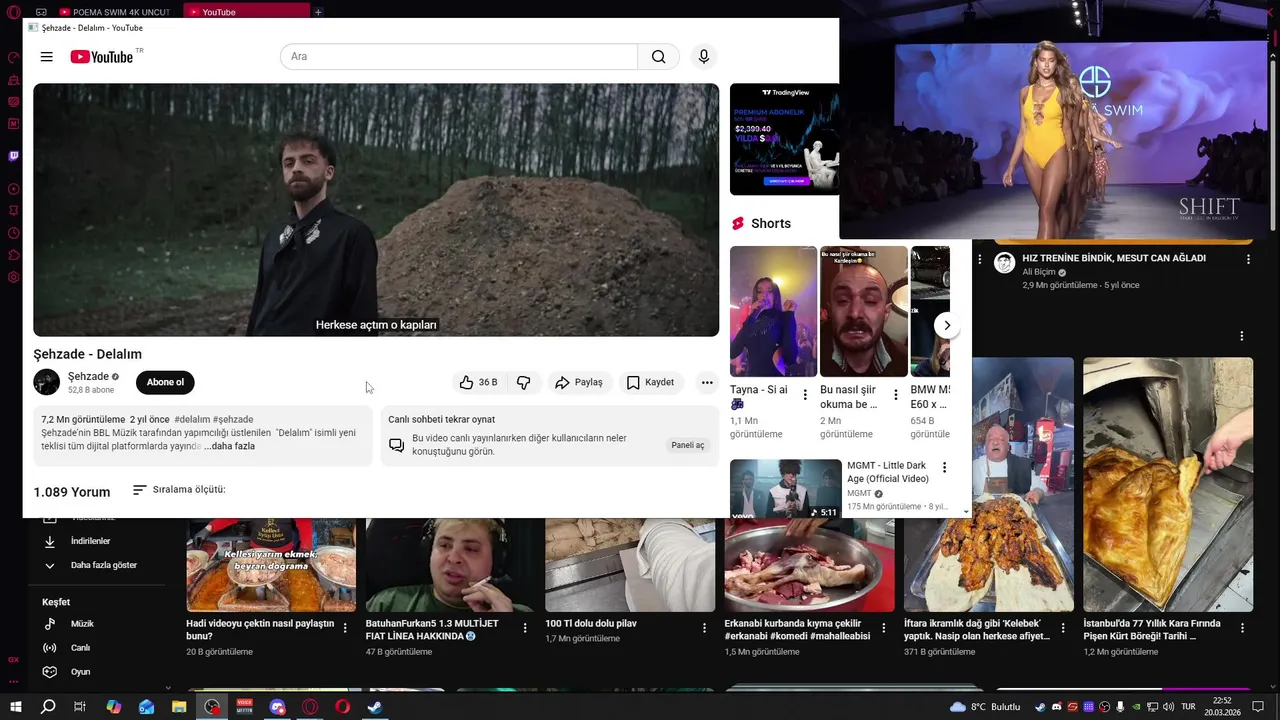Viewport: 1280px width, 720px height.
Task: Like the Şehzade - Delalım video
Action: [478, 382]
